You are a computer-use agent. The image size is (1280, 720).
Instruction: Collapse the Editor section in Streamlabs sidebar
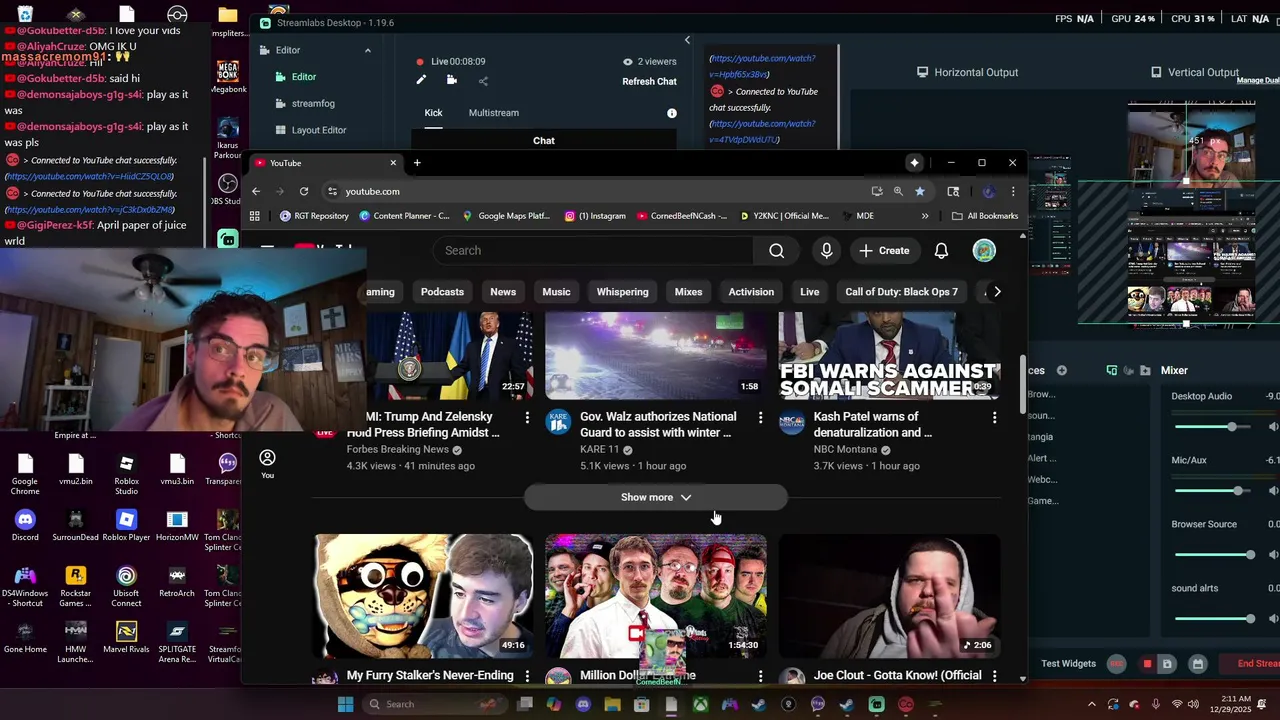click(x=367, y=50)
